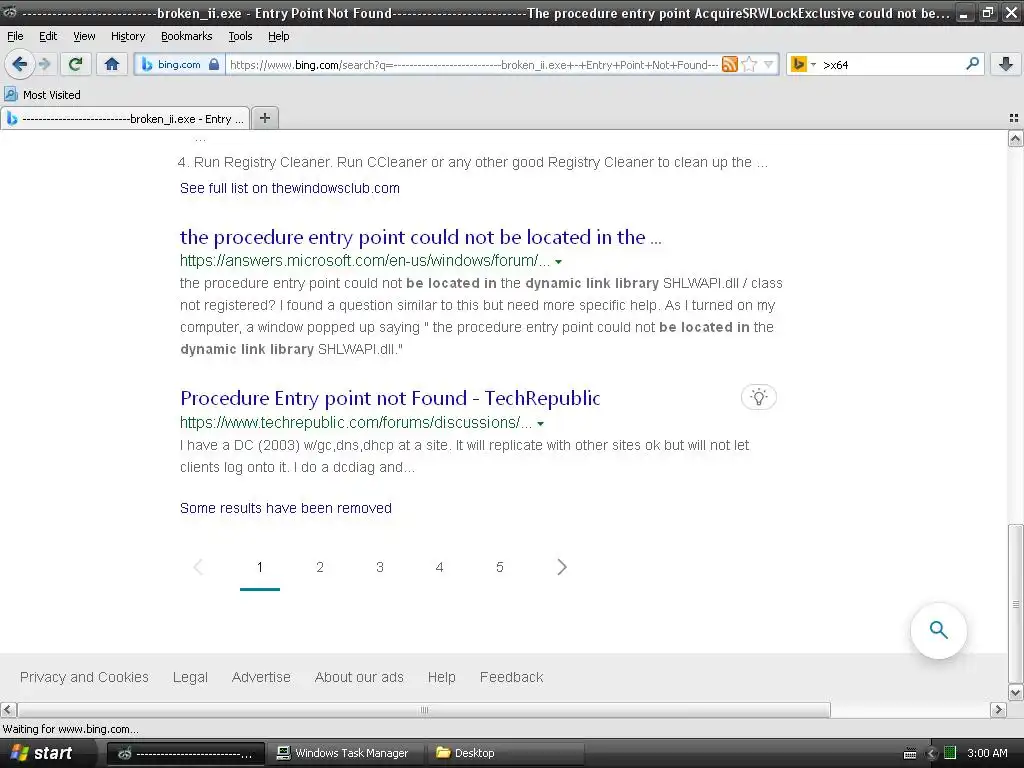Open the Feedback footer link
The image size is (1024, 768).
pyautogui.click(x=511, y=677)
